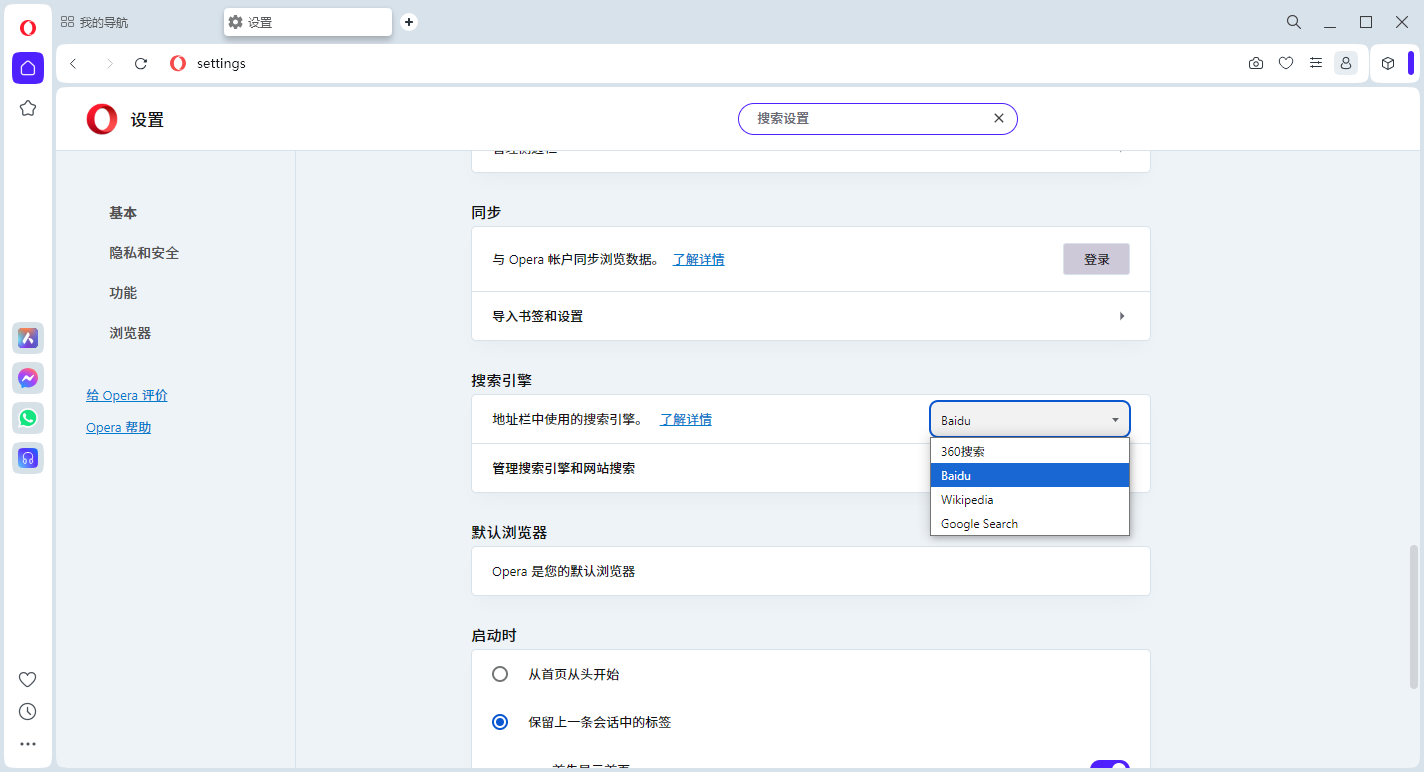Select "保留上一条会话中的标签" radio option
1424x772 pixels.
[500, 722]
